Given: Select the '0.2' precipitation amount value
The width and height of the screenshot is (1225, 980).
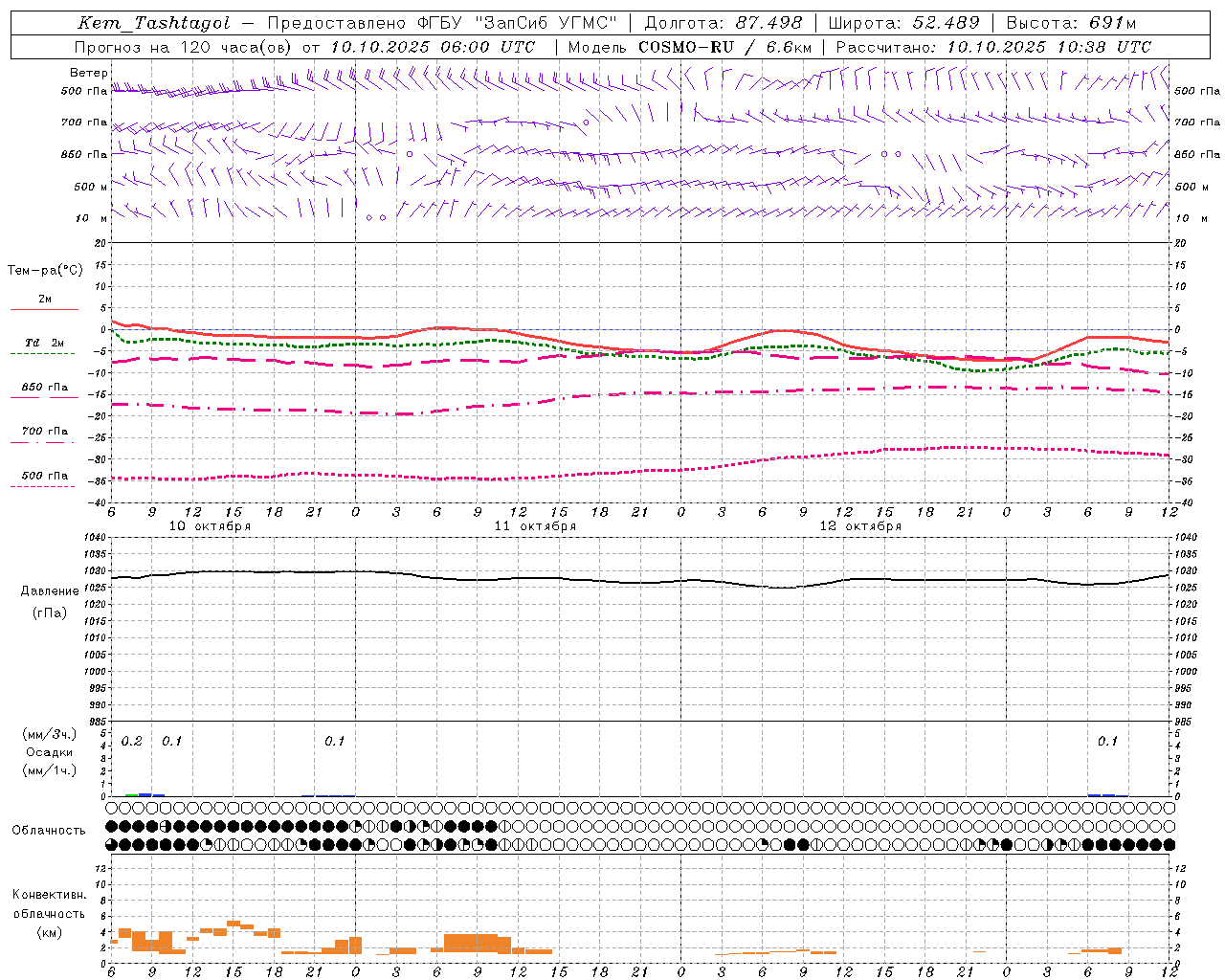Looking at the screenshot, I should coord(132,742).
